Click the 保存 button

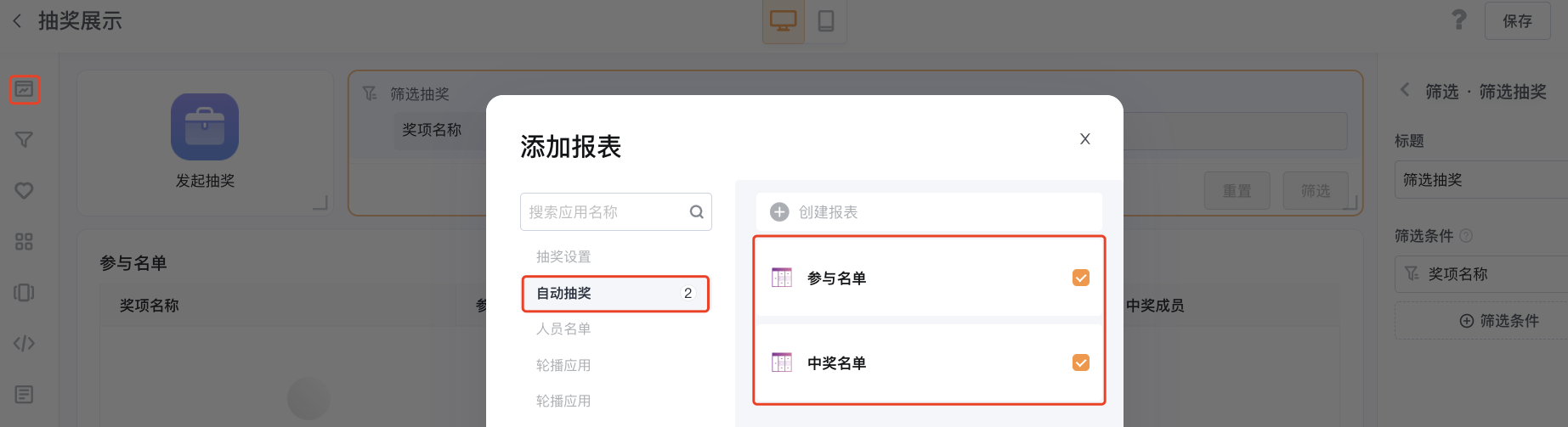1517,20
